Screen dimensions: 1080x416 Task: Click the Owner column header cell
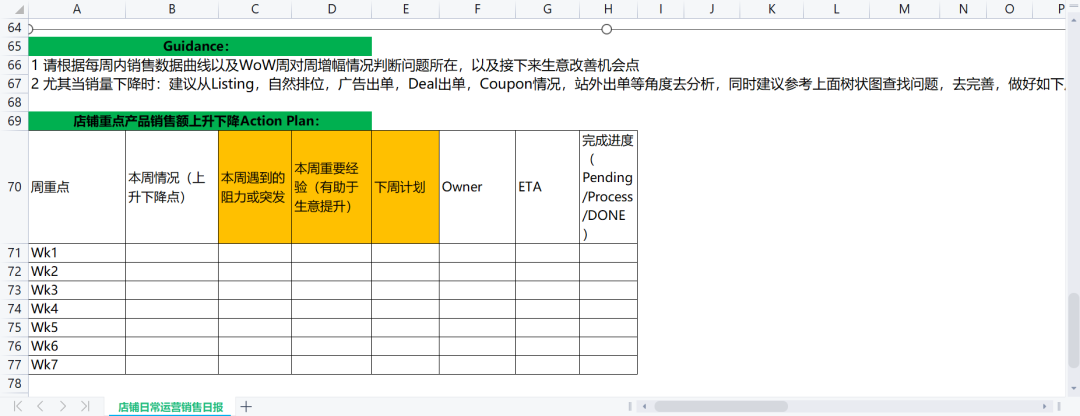477,186
